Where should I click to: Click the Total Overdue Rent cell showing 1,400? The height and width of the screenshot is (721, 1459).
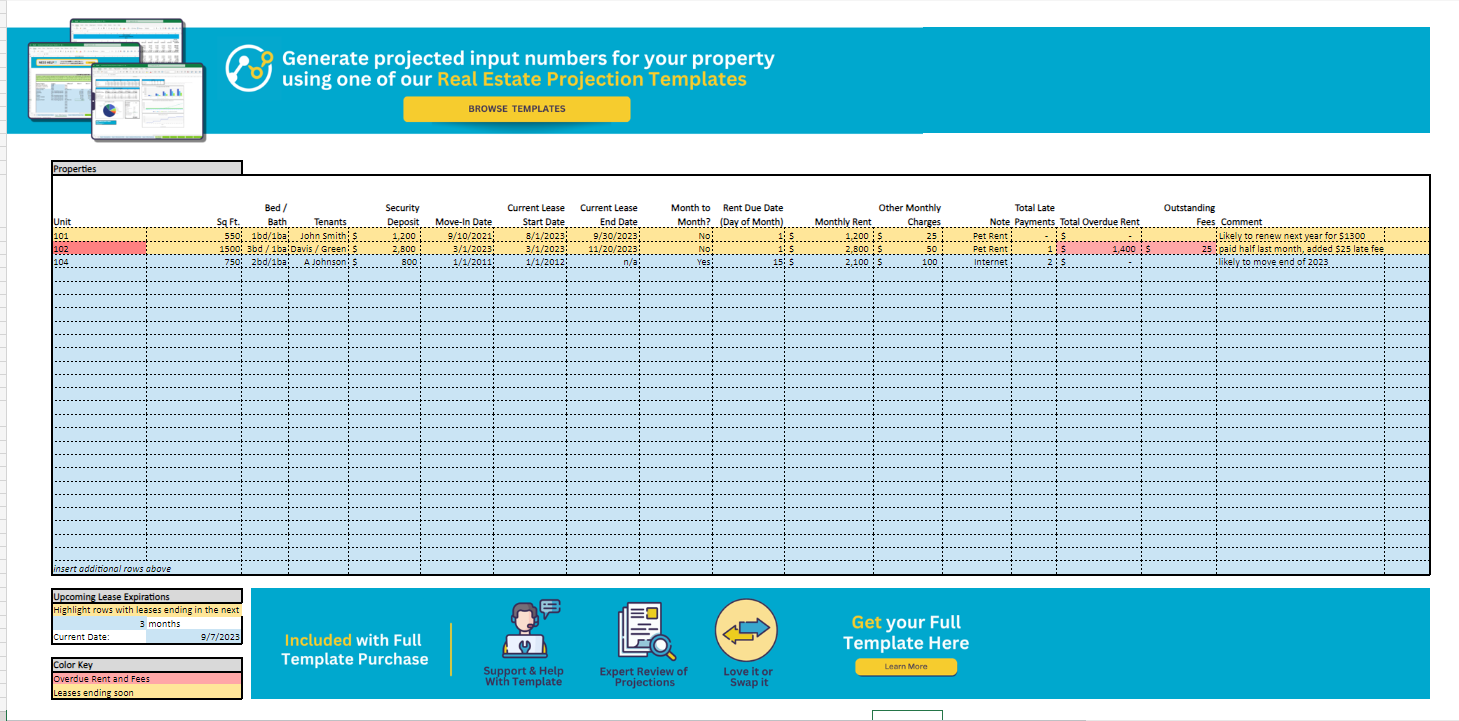point(1105,248)
